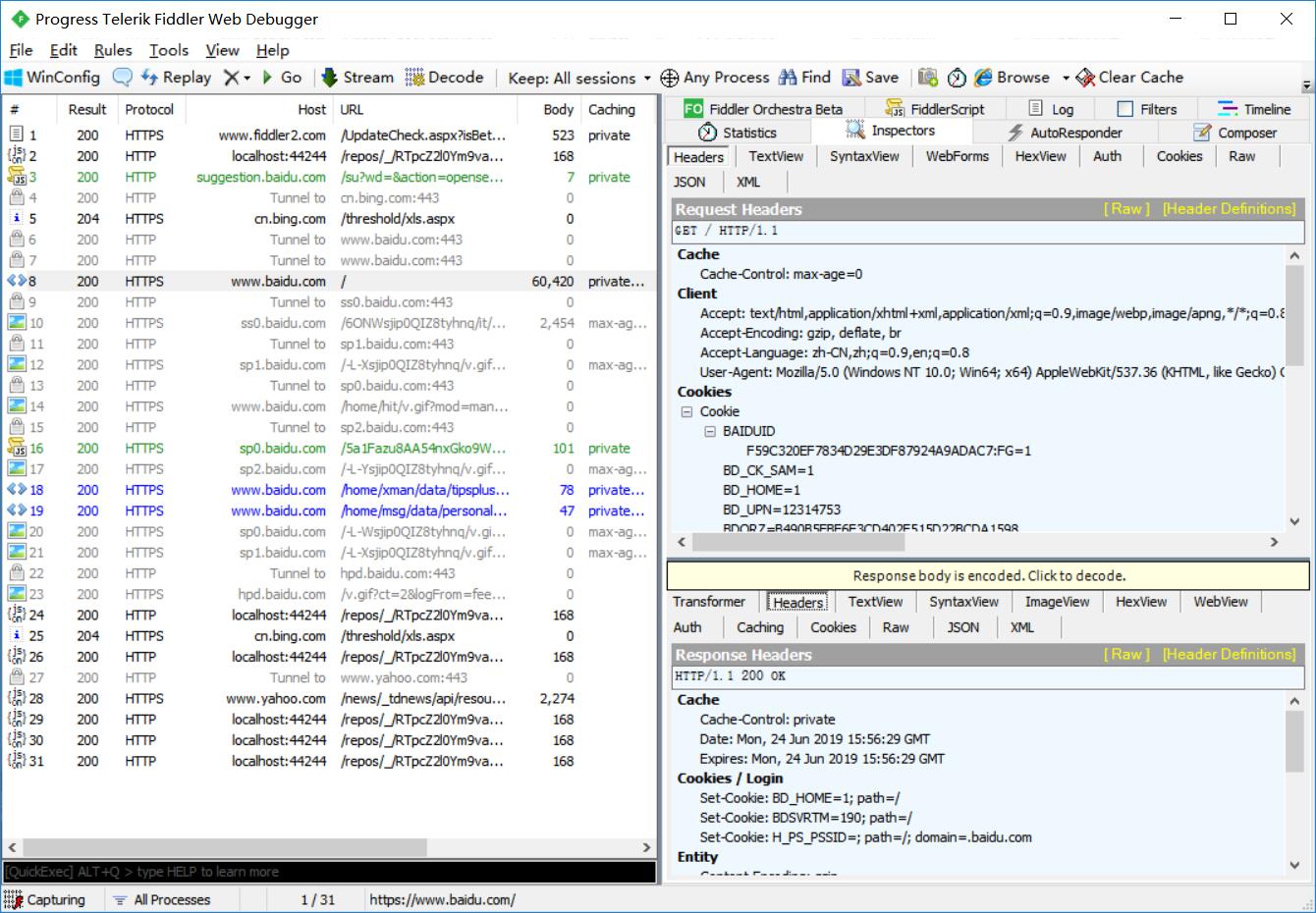Click Header Definitions in Request Headers

coord(1230,209)
